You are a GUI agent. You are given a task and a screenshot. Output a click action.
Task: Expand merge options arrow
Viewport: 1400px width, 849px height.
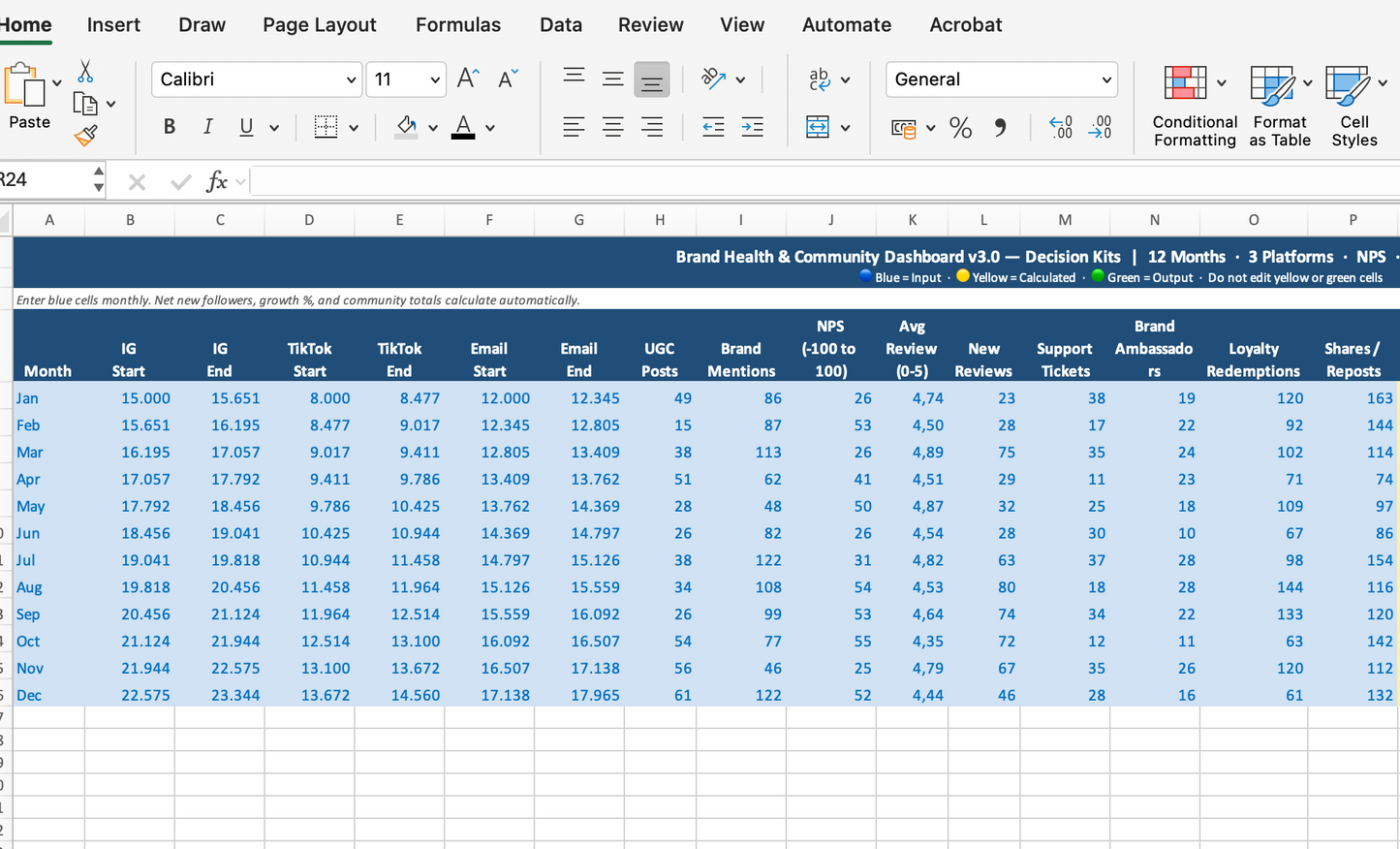click(x=845, y=128)
